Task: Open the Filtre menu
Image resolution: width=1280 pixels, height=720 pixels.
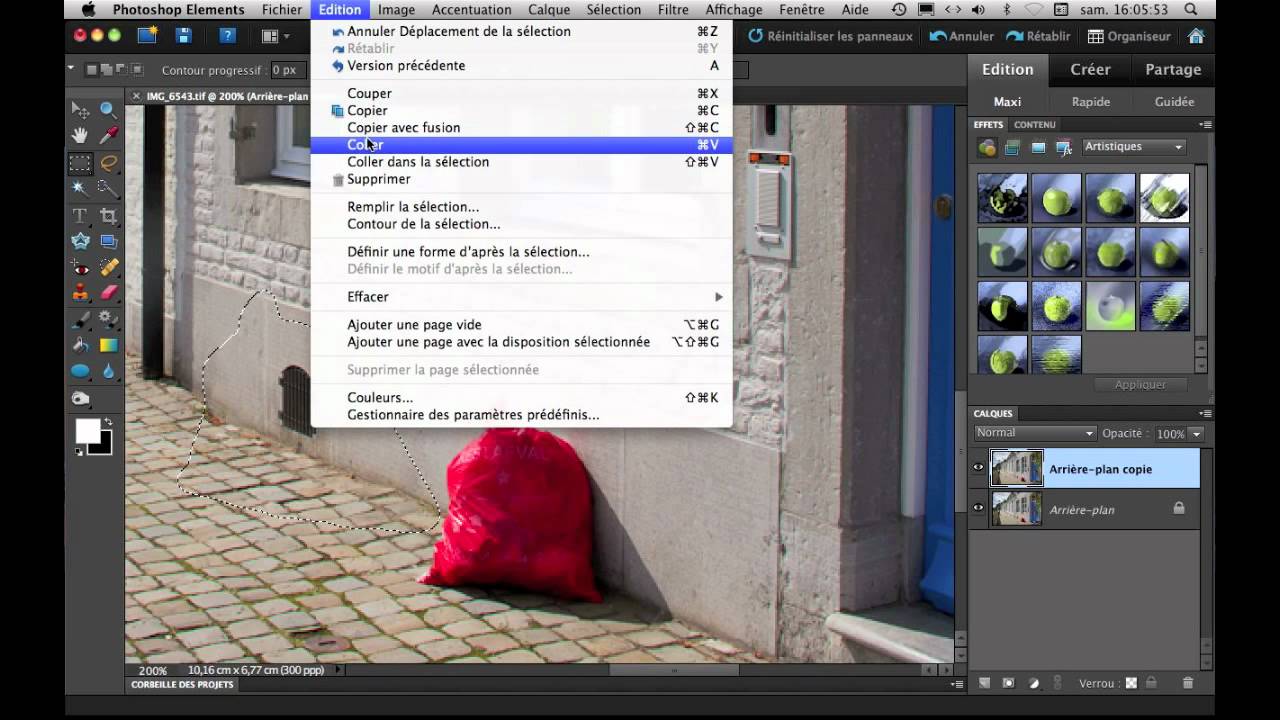Action: point(673,10)
